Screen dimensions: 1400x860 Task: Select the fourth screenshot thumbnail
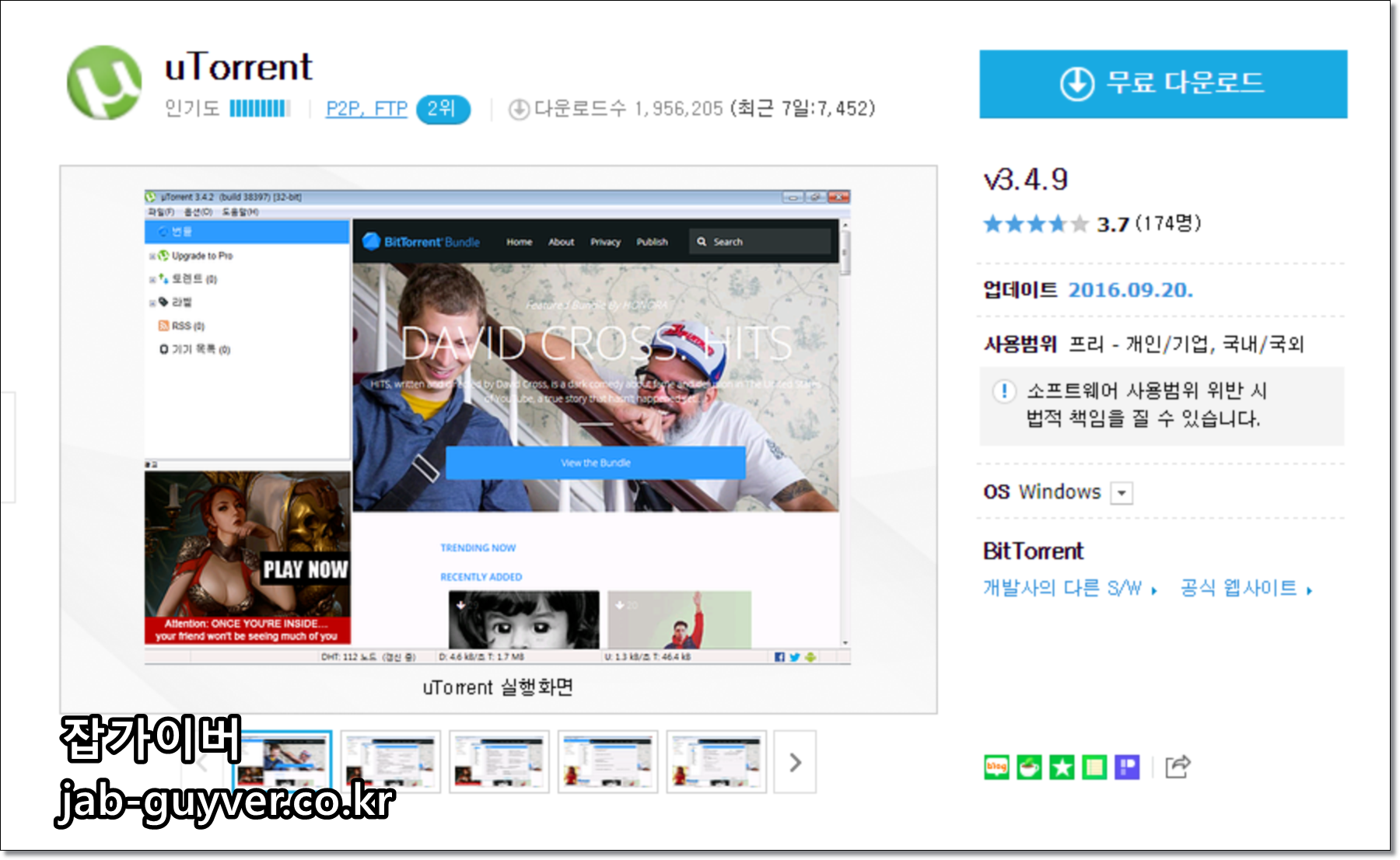[608, 762]
